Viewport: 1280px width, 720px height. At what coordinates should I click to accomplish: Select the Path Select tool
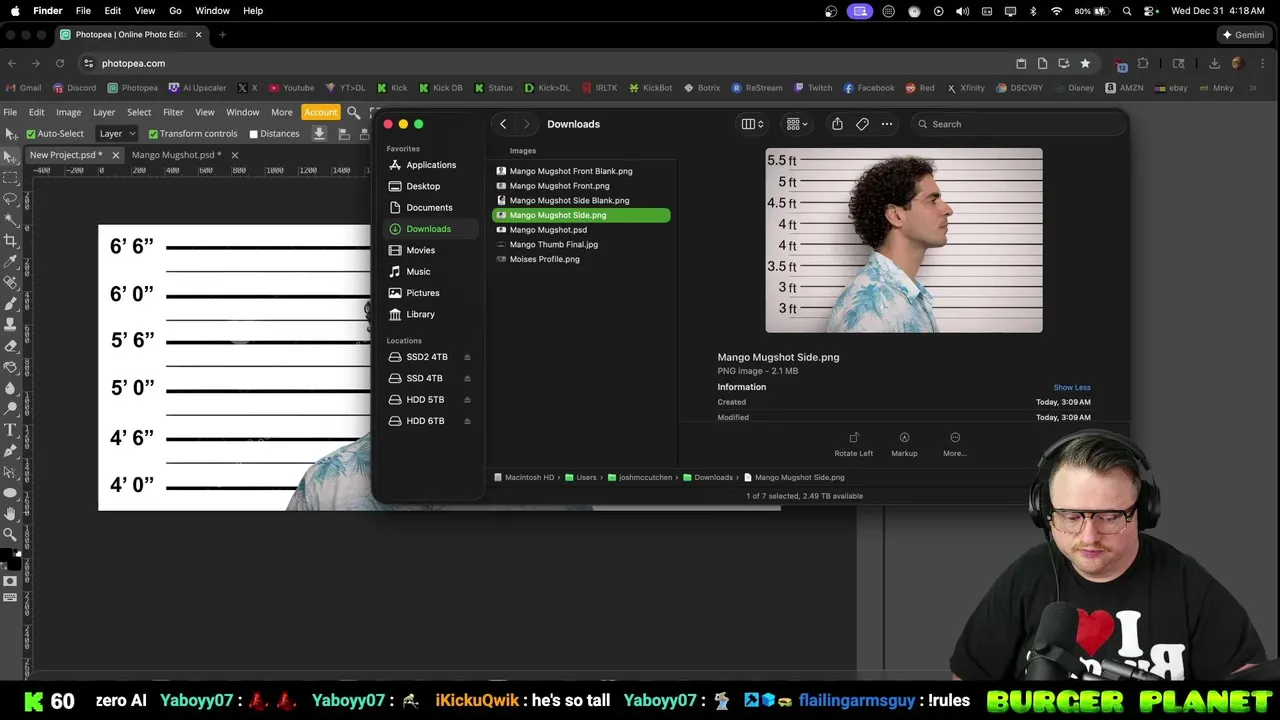pyautogui.click(x=10, y=472)
